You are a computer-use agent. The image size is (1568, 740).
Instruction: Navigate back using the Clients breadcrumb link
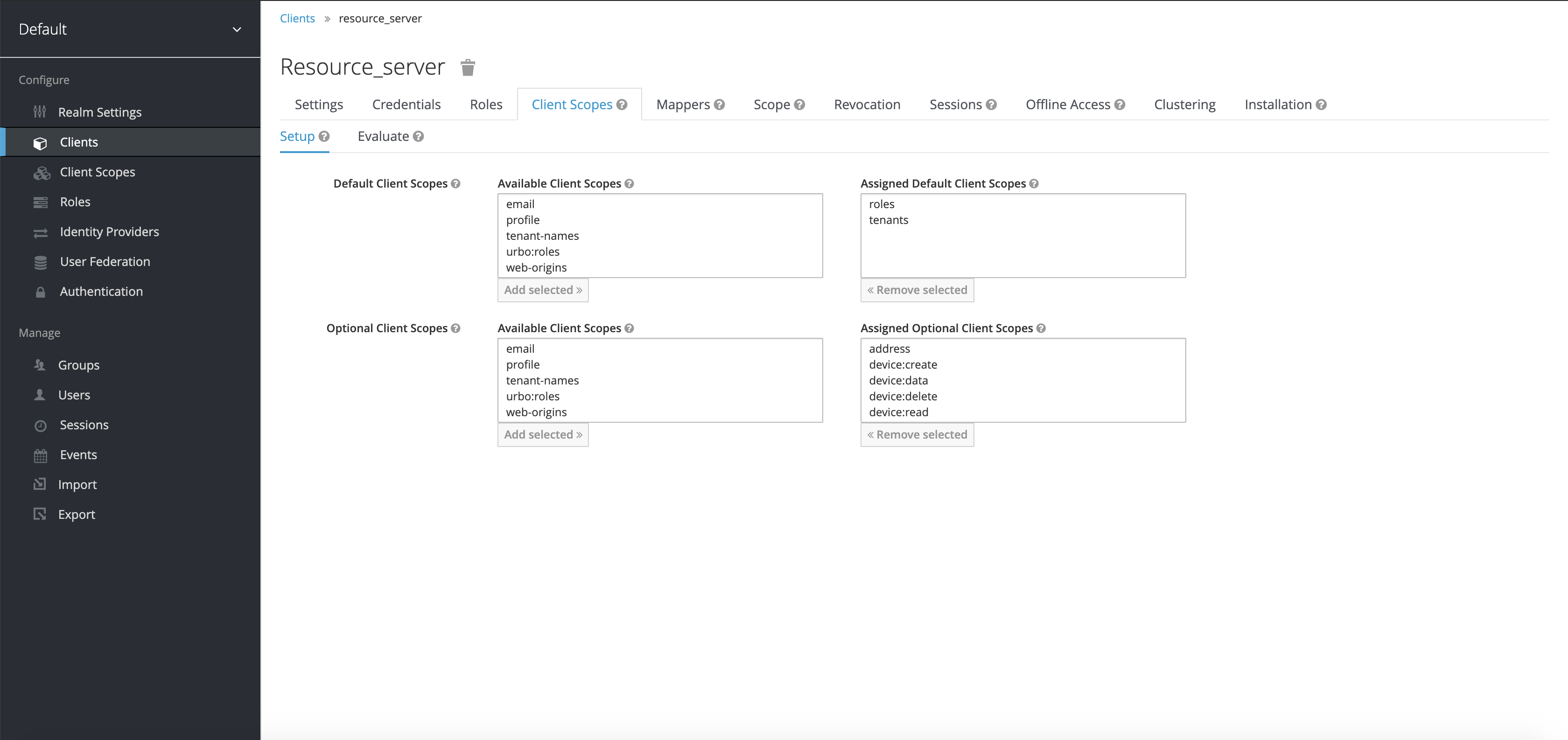[x=297, y=18]
